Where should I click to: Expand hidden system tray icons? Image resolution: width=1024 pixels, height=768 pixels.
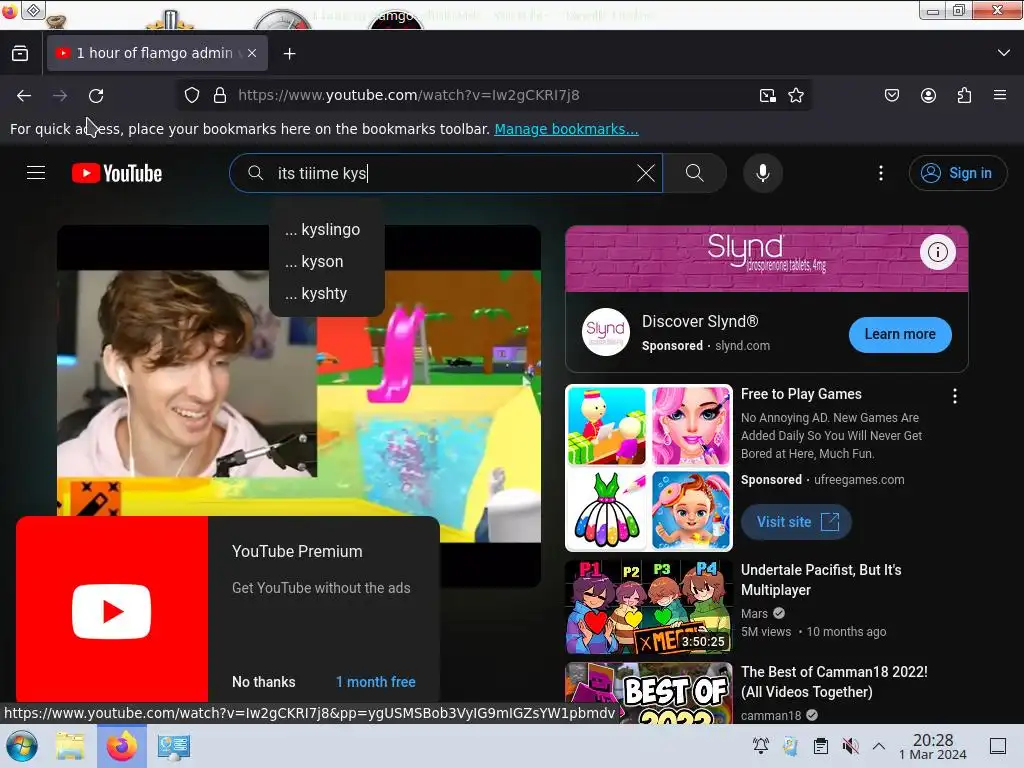point(878,746)
